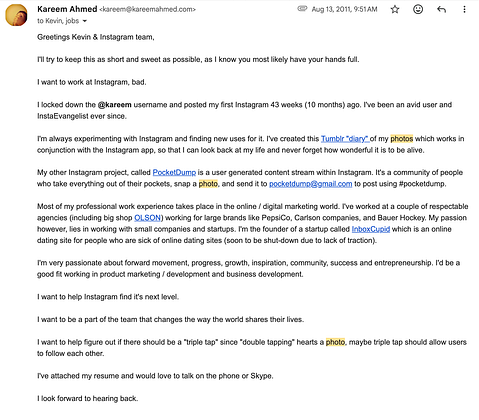
Task: Open the InboxCupid link
Action: 371,229
